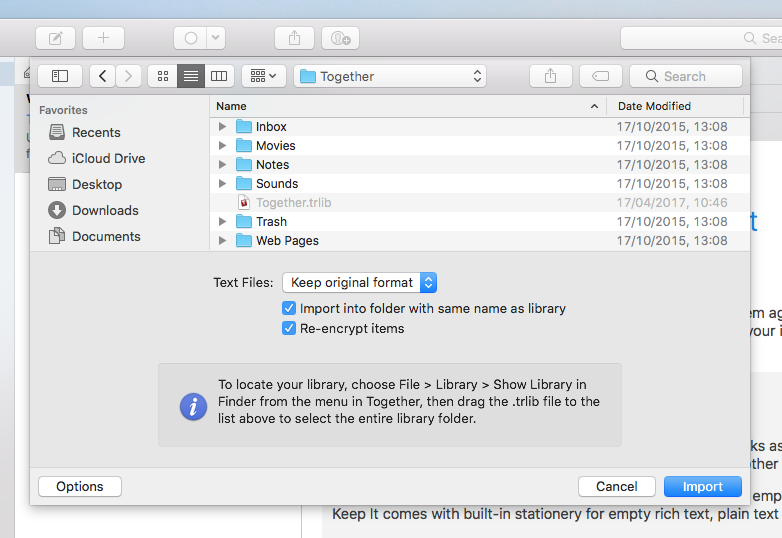782x538 pixels.
Task: Select Documents in the Favorites sidebar
Action: (x=95, y=236)
